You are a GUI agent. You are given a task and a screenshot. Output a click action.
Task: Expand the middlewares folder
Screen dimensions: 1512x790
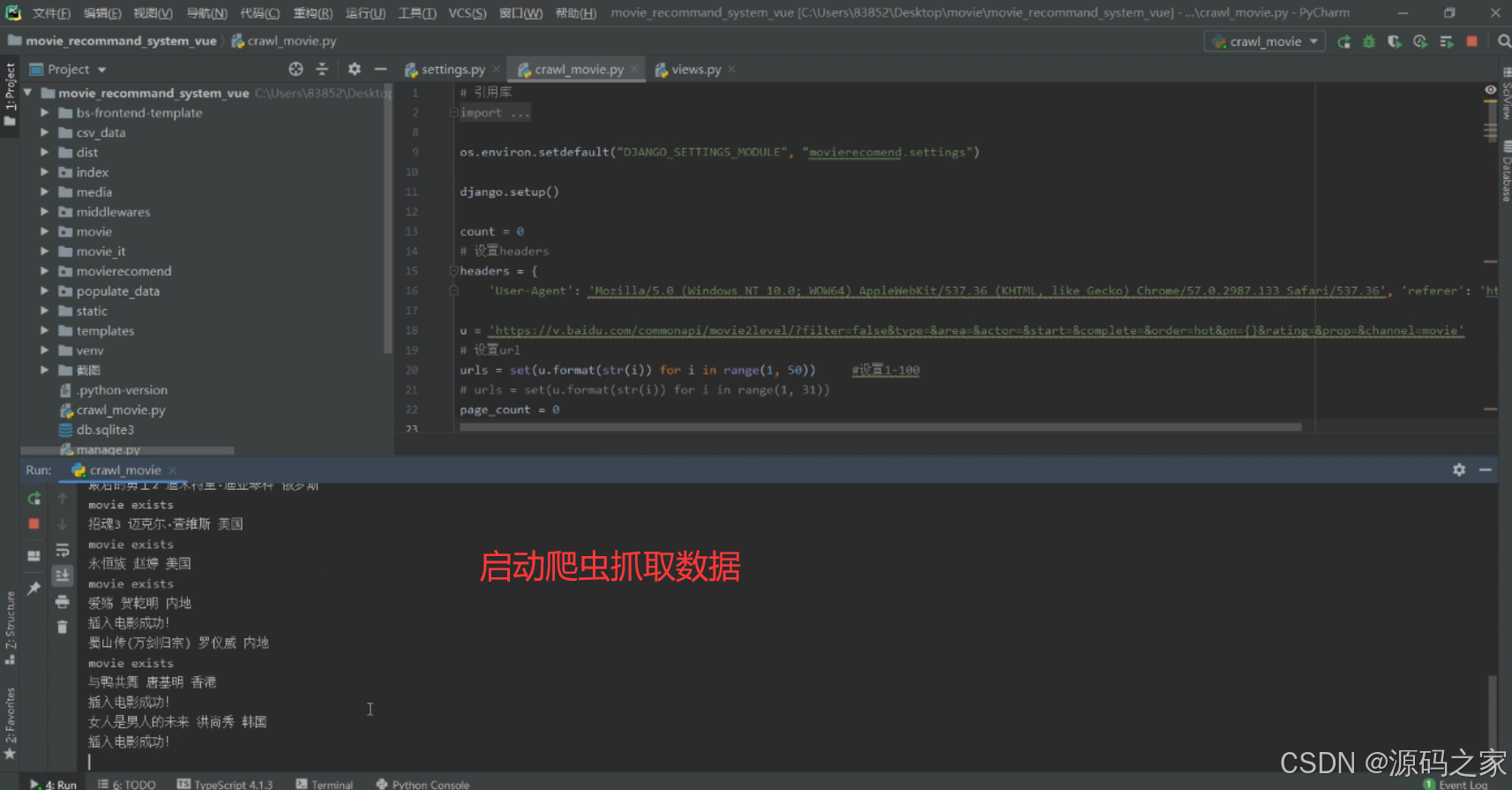pyautogui.click(x=44, y=212)
